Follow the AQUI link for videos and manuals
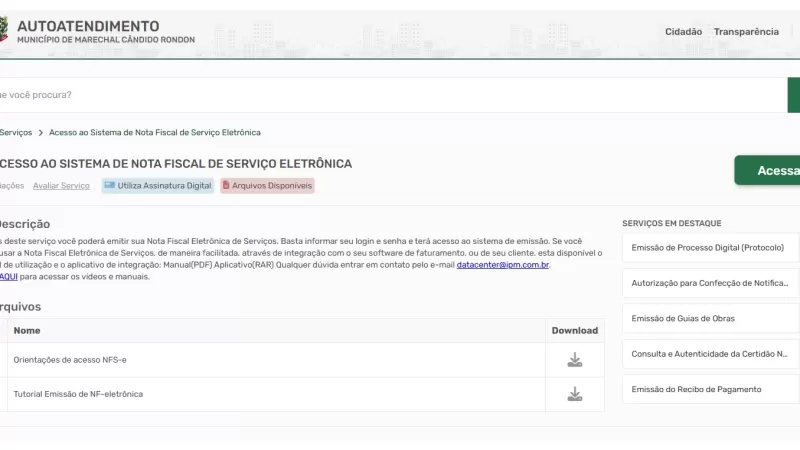 [8, 276]
